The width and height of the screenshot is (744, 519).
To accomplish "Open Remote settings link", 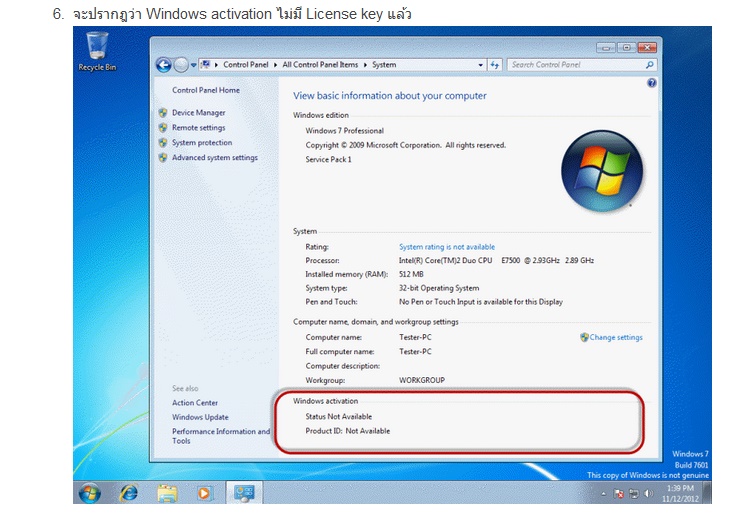I will pyautogui.click(x=198, y=128).
